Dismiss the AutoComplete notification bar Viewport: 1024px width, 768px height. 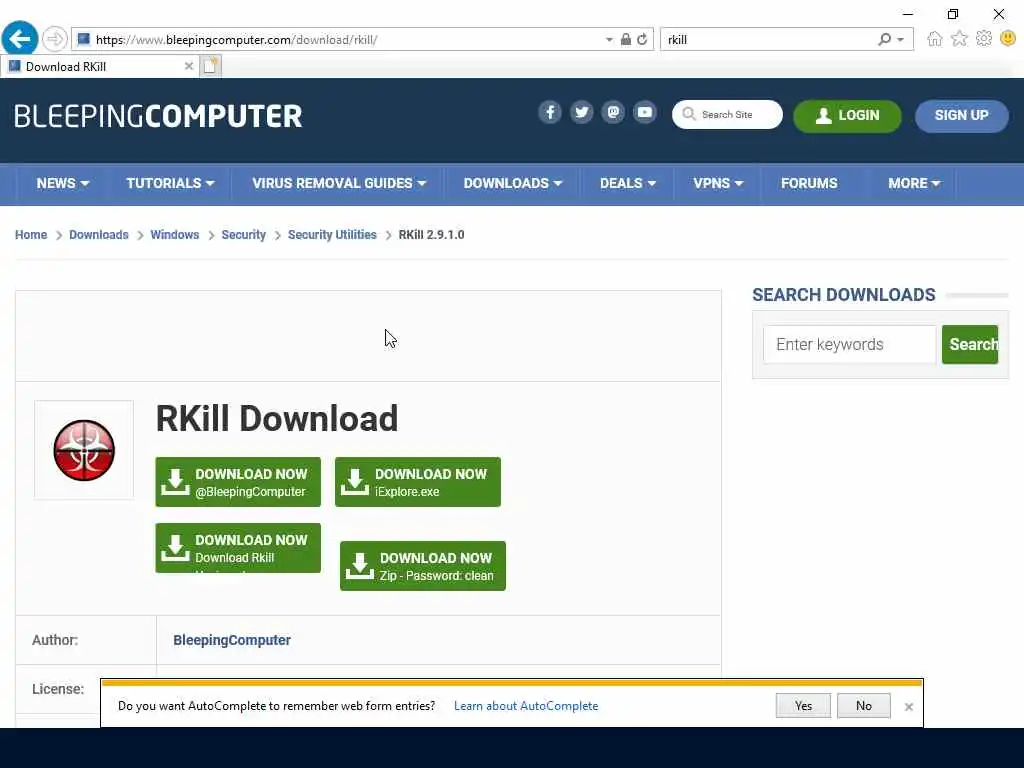(x=908, y=707)
